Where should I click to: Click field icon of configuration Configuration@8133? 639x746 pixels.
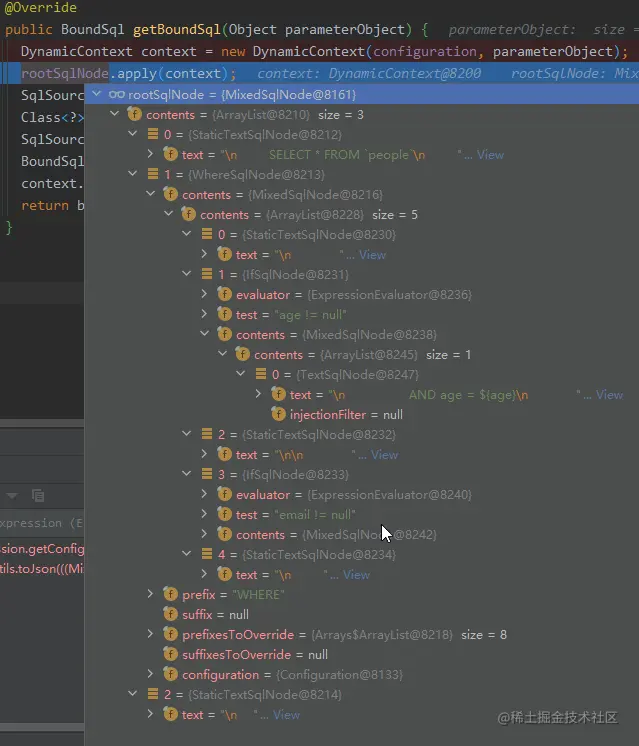170,674
